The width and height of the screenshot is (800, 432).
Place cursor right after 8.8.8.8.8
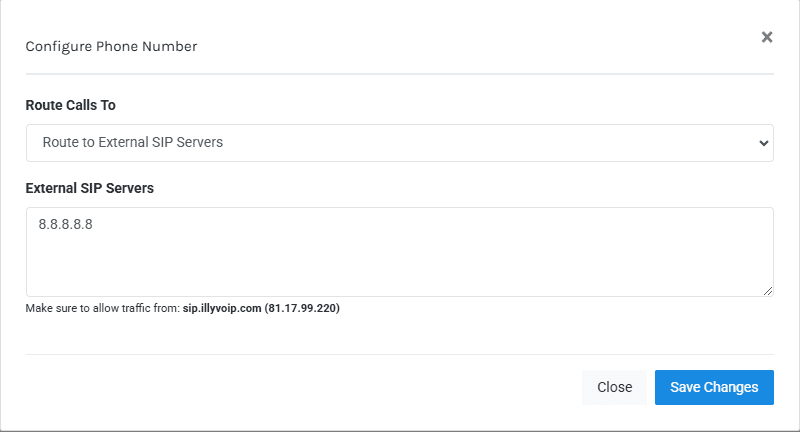95,225
